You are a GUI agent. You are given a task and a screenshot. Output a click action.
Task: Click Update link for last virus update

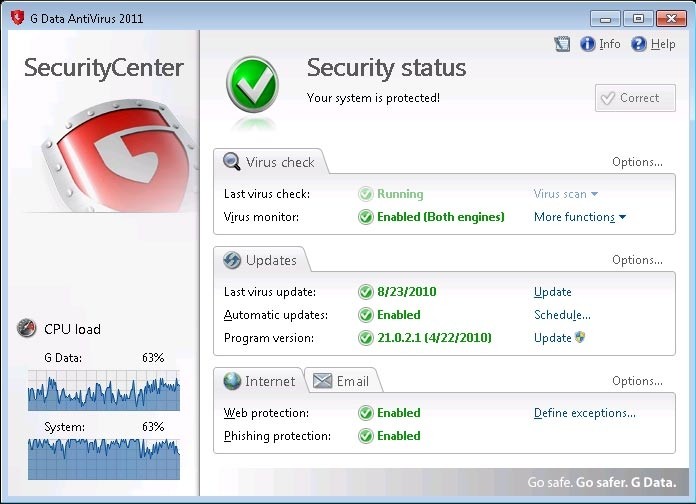553,292
